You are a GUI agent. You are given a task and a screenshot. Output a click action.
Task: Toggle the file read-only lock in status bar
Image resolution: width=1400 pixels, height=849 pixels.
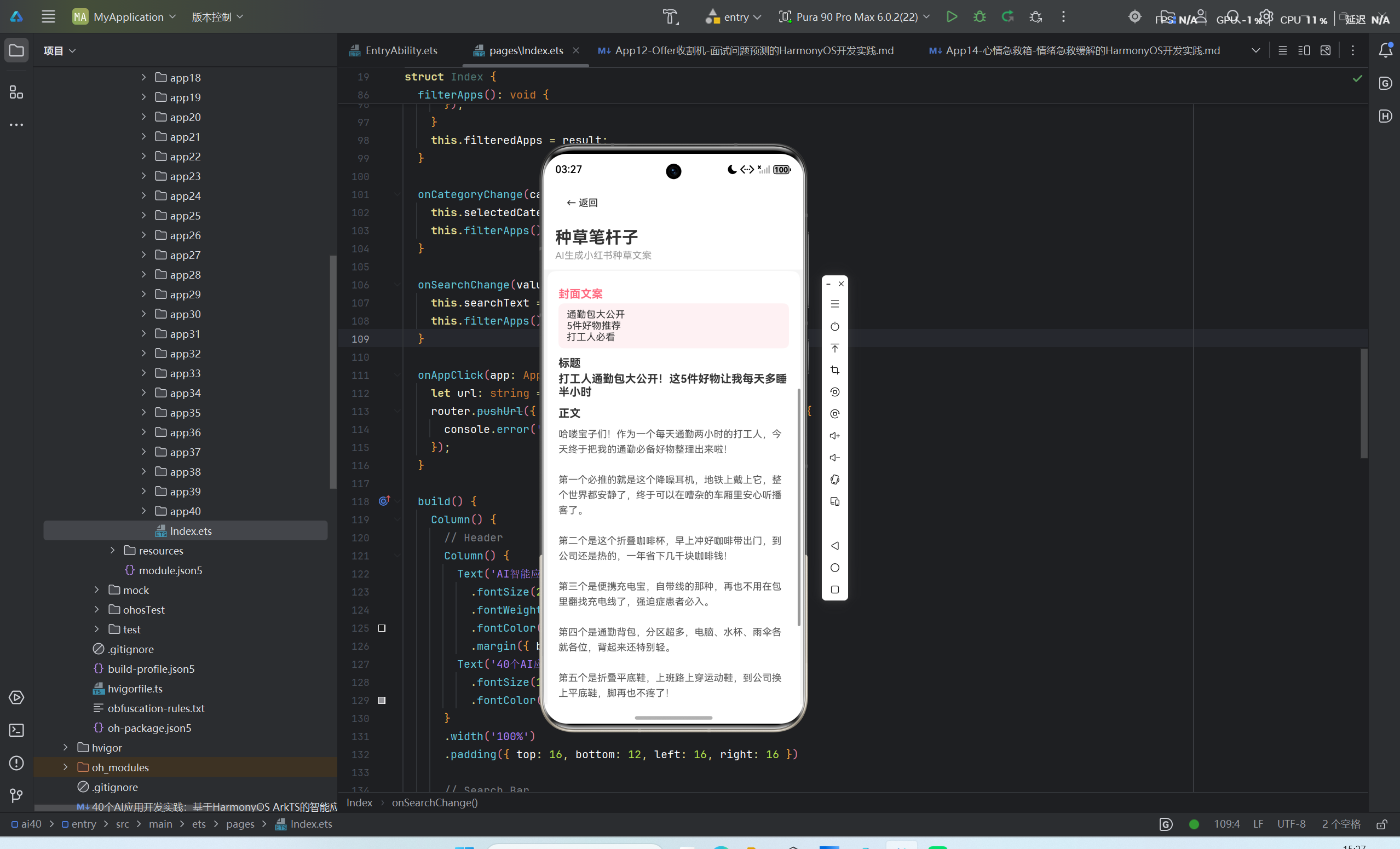click(1382, 824)
